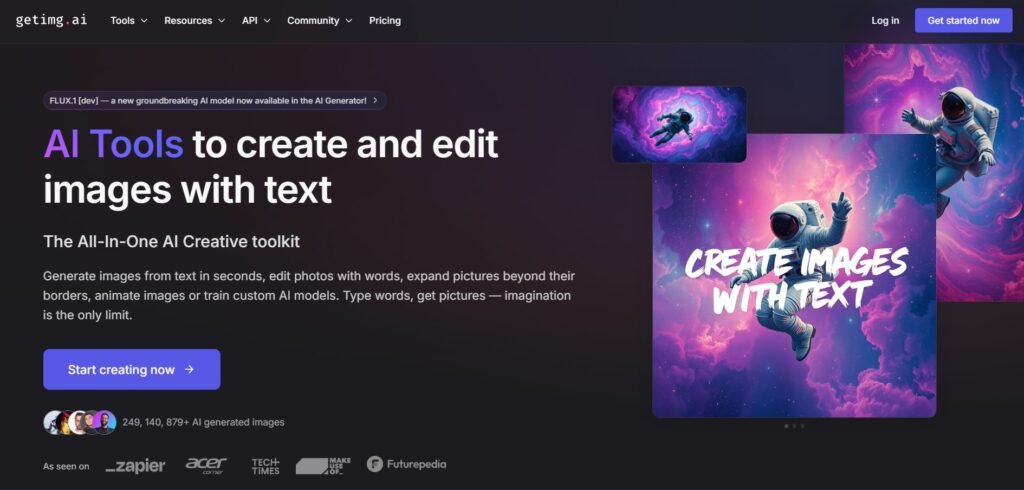Select the third carousel dot

click(x=802, y=426)
